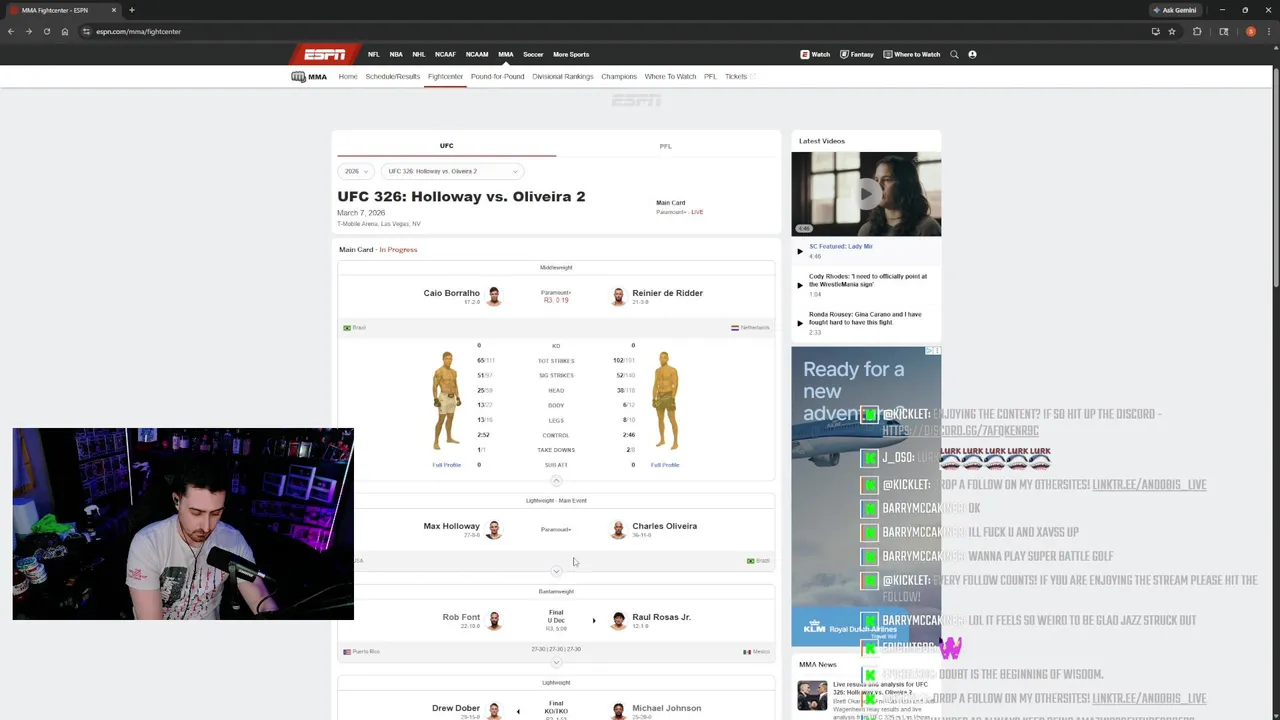This screenshot has width=1280, height=720.
Task: Click Michael Johnson fighter name
Action: (666, 708)
